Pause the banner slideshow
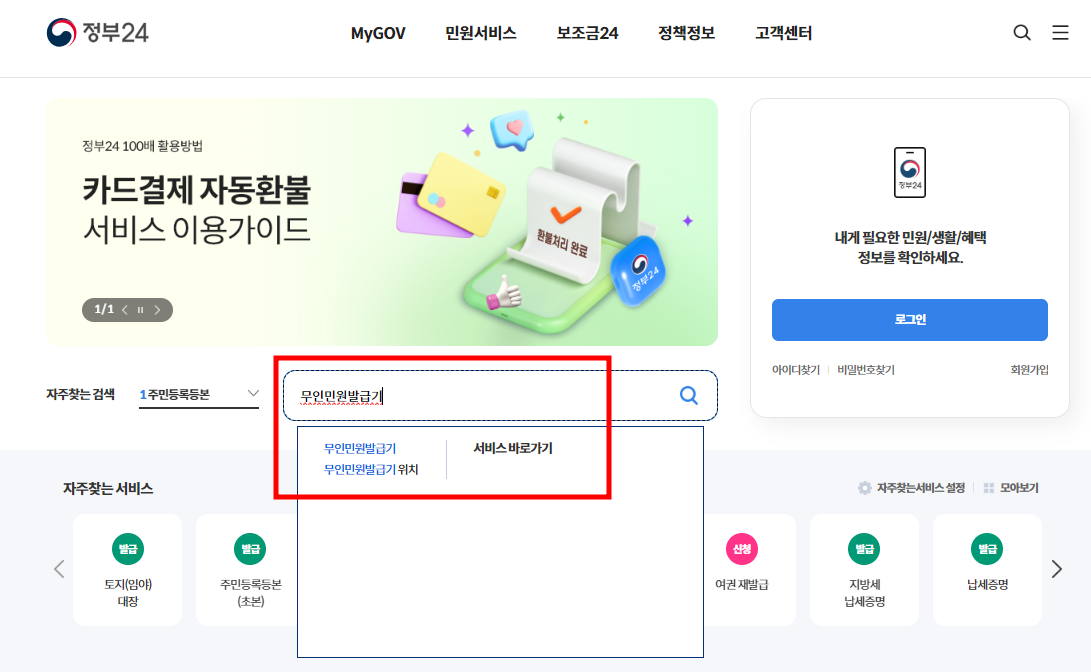 (x=138, y=310)
